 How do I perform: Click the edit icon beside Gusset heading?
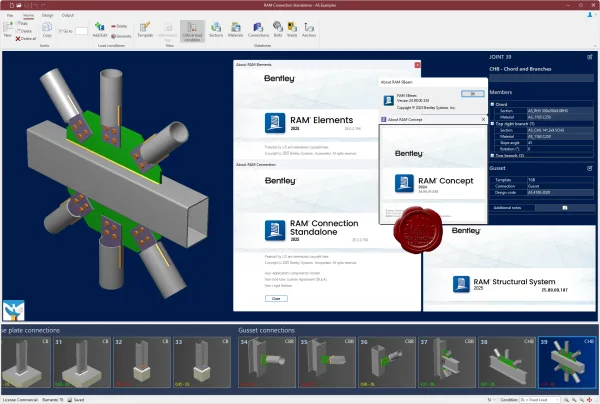coord(590,168)
